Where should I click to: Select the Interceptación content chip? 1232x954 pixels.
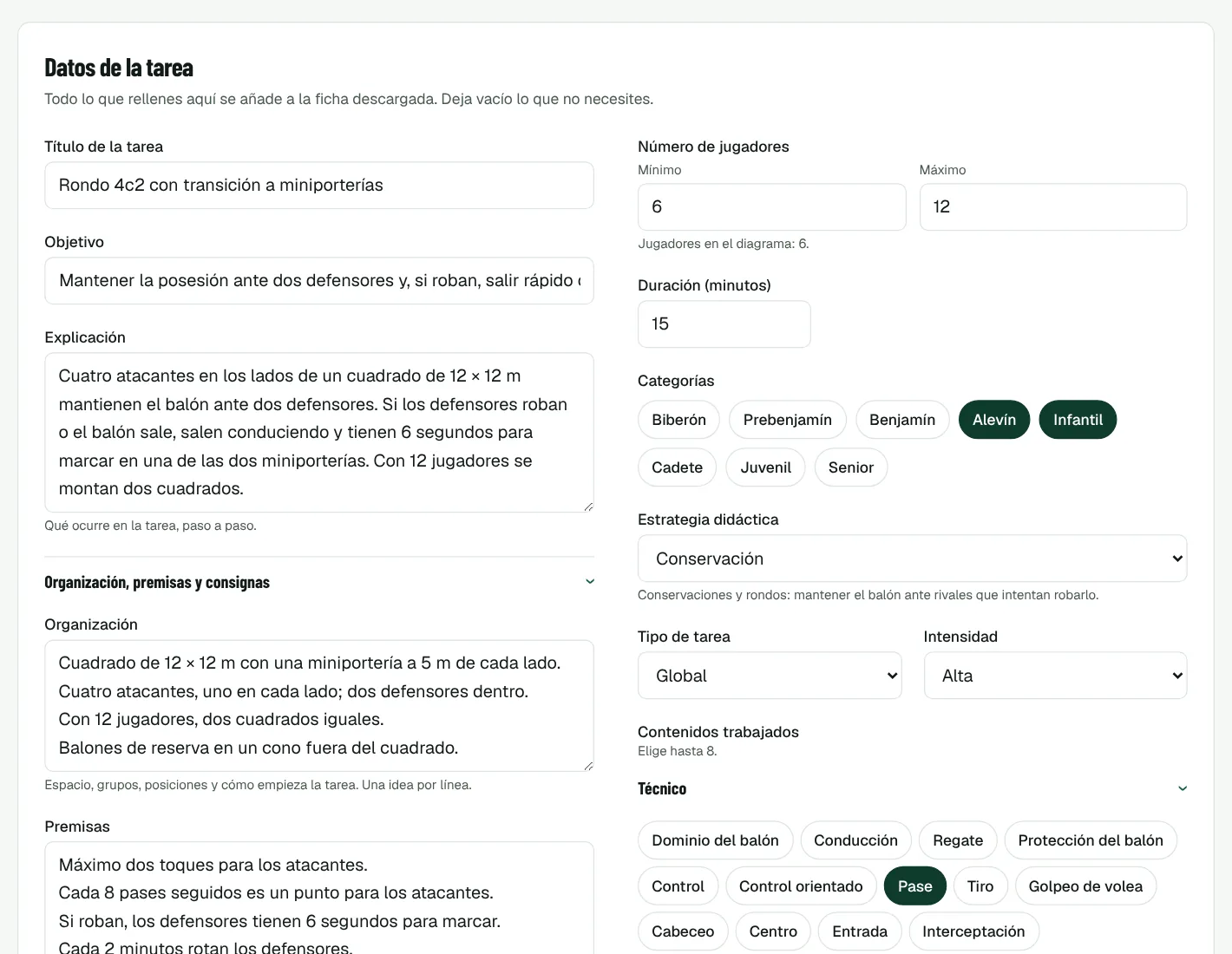click(973, 931)
